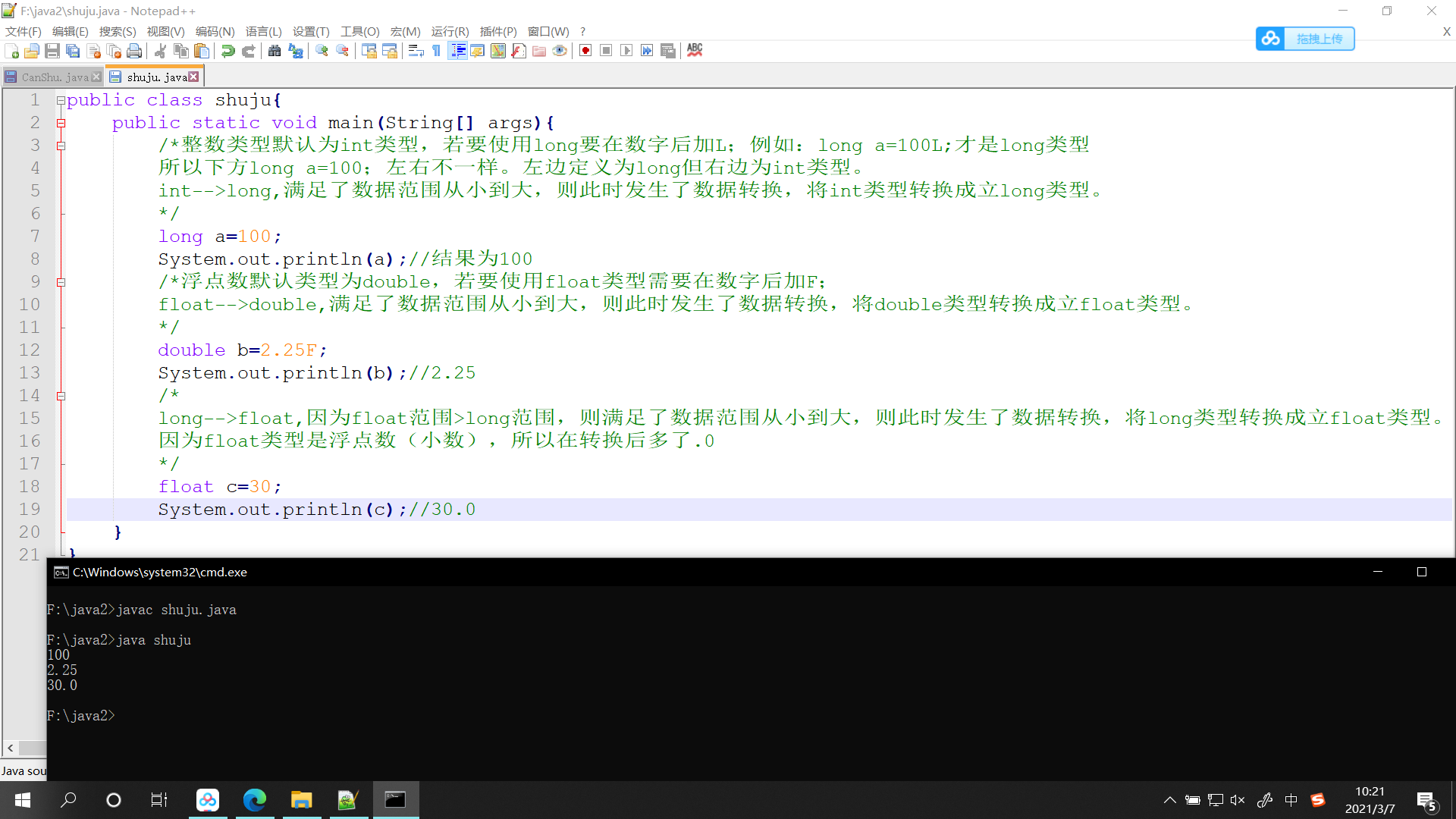The width and height of the screenshot is (1456, 819).
Task: Open the Windows Start menu
Action: [x=22, y=800]
